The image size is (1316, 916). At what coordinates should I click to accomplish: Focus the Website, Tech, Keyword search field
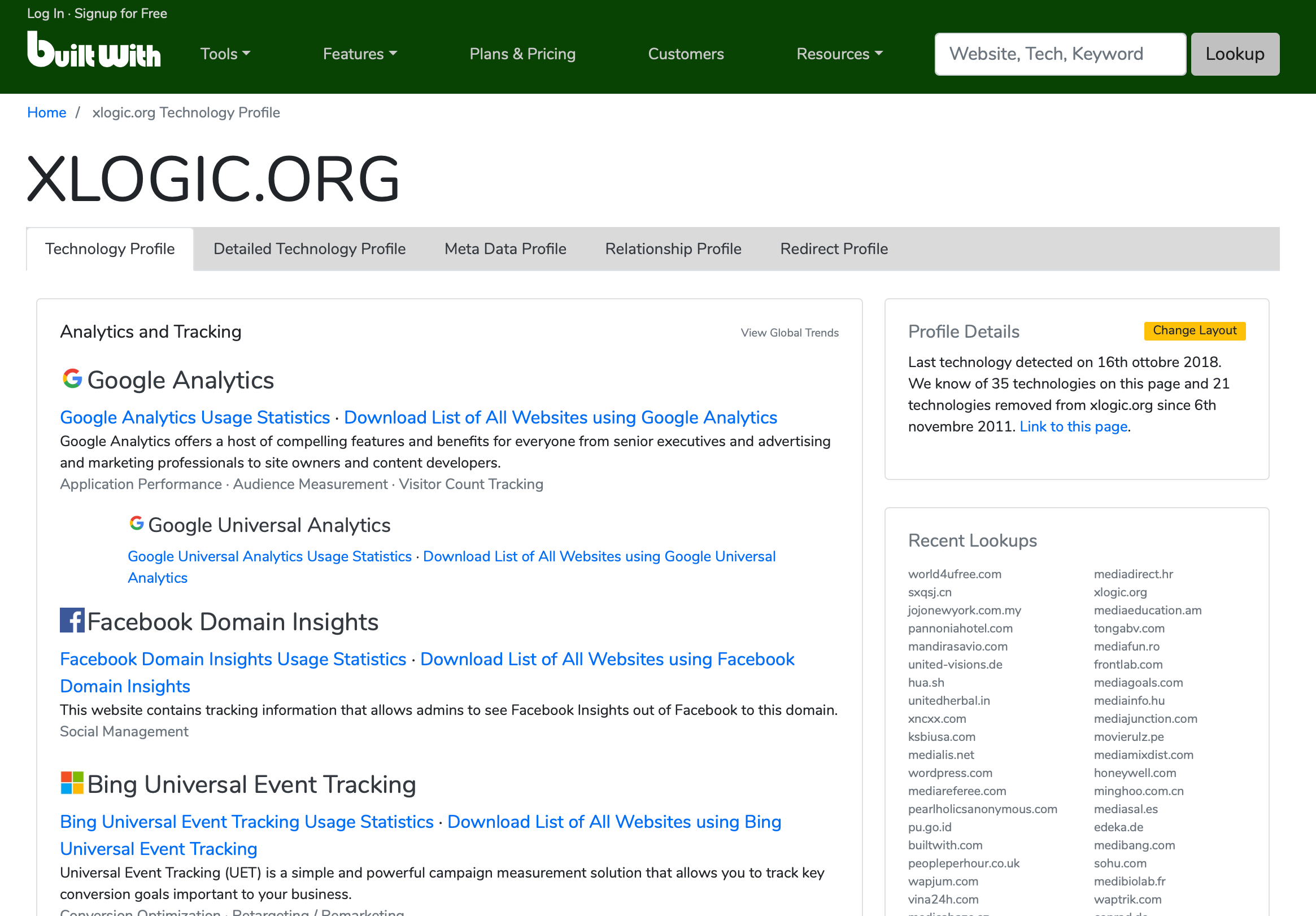click(x=1060, y=54)
